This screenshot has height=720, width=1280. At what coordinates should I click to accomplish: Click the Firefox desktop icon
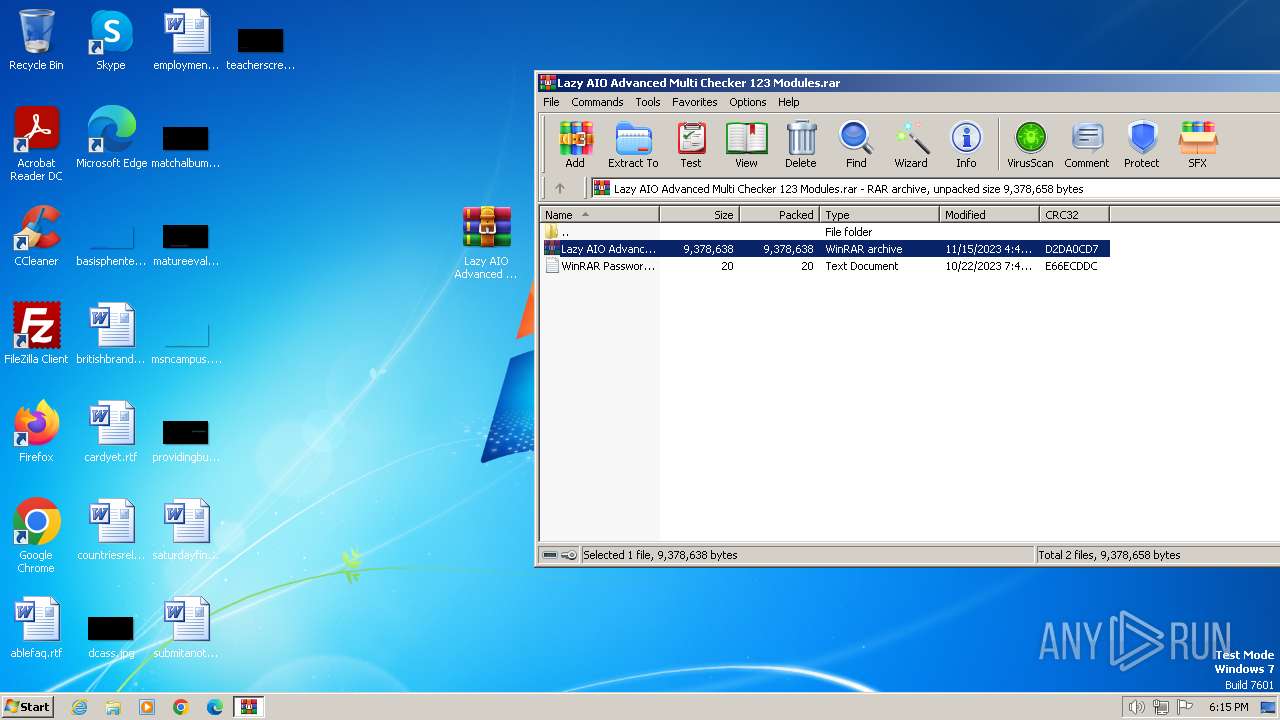36,432
